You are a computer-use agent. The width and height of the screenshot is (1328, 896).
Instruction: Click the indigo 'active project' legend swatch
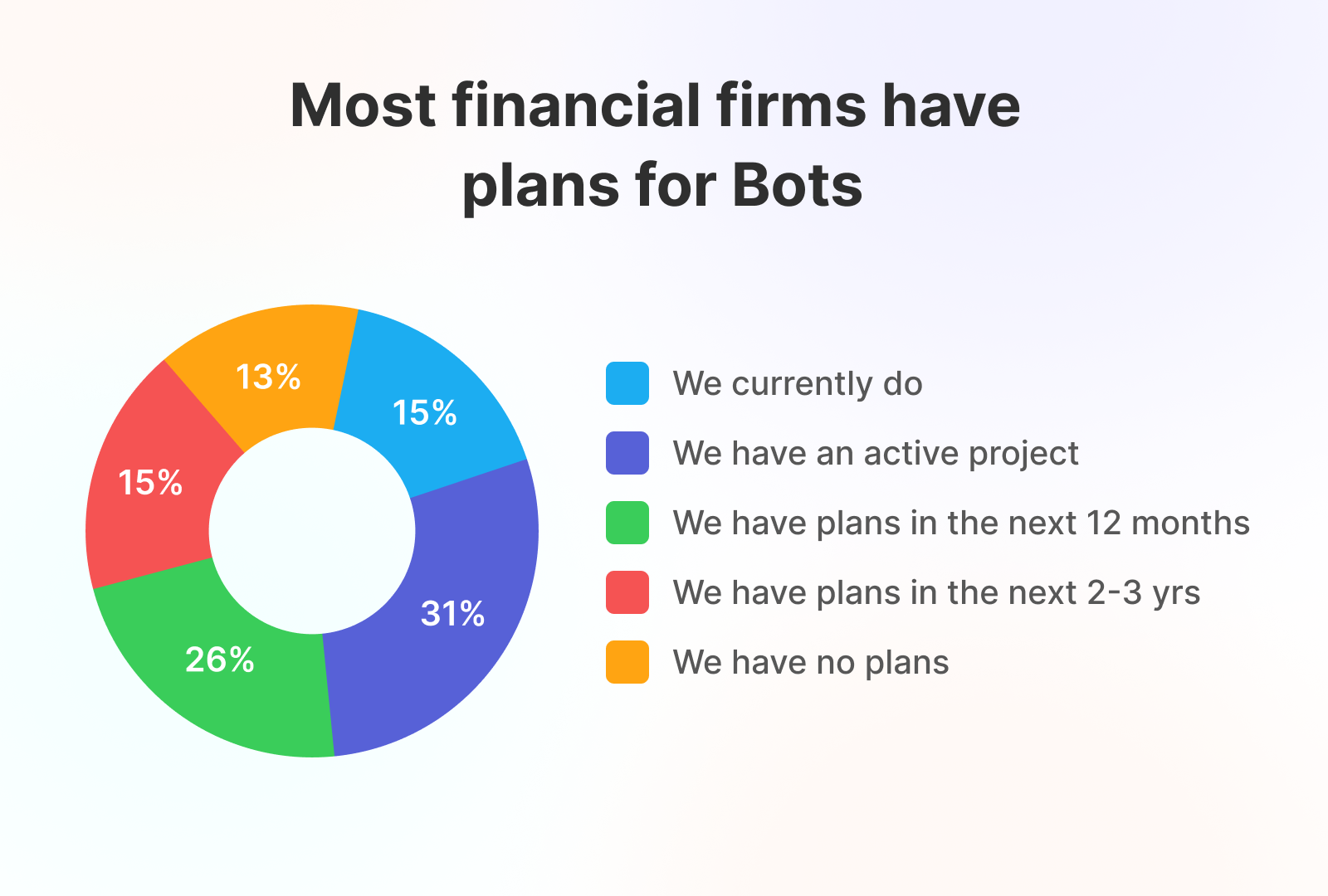pos(627,453)
